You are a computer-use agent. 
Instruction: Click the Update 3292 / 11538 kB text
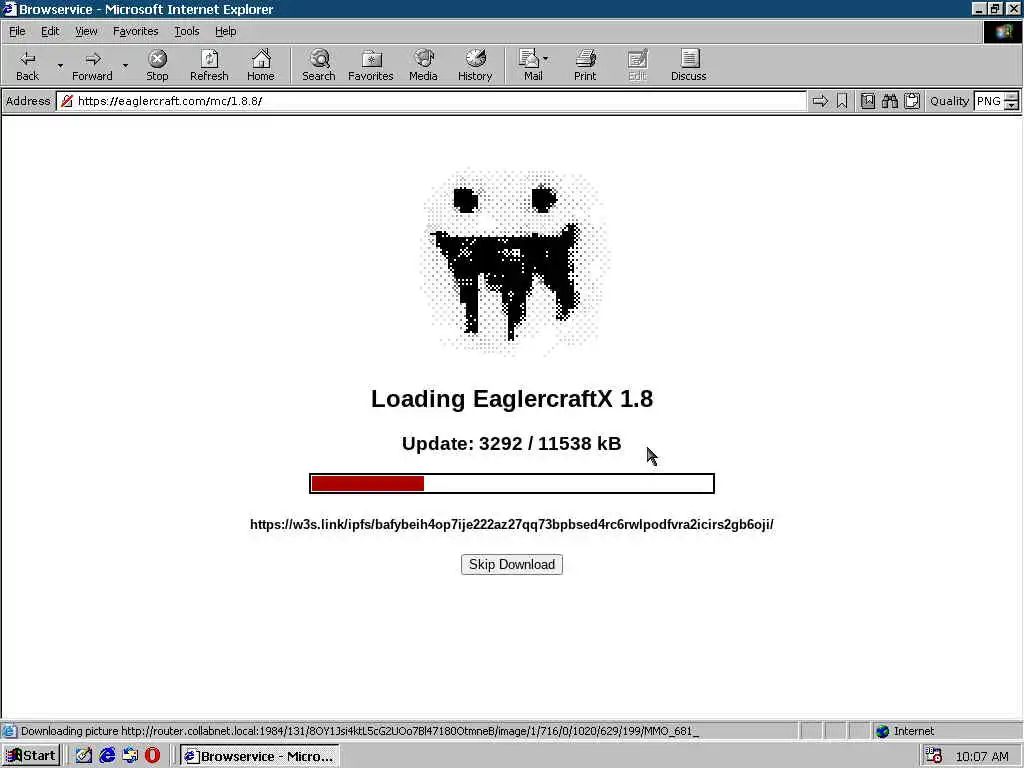(512, 443)
